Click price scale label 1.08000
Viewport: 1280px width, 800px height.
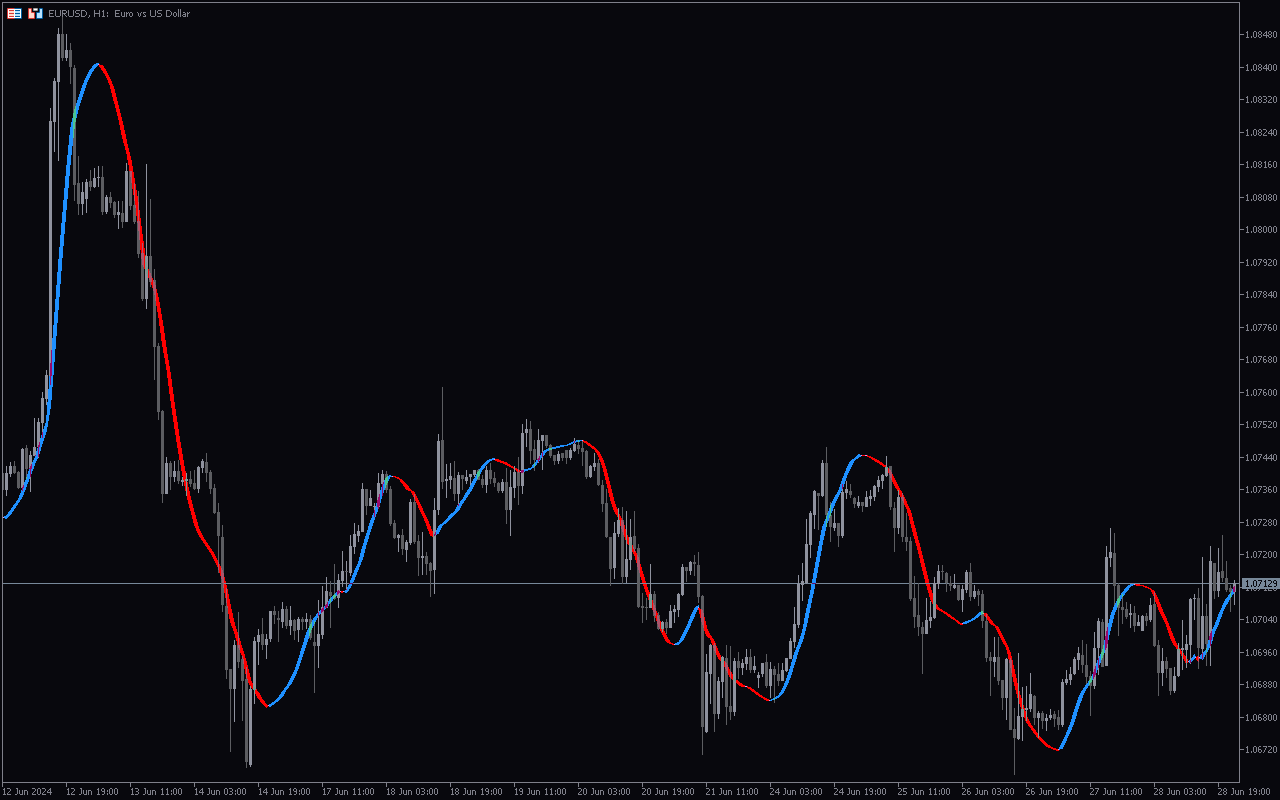[x=1261, y=230]
